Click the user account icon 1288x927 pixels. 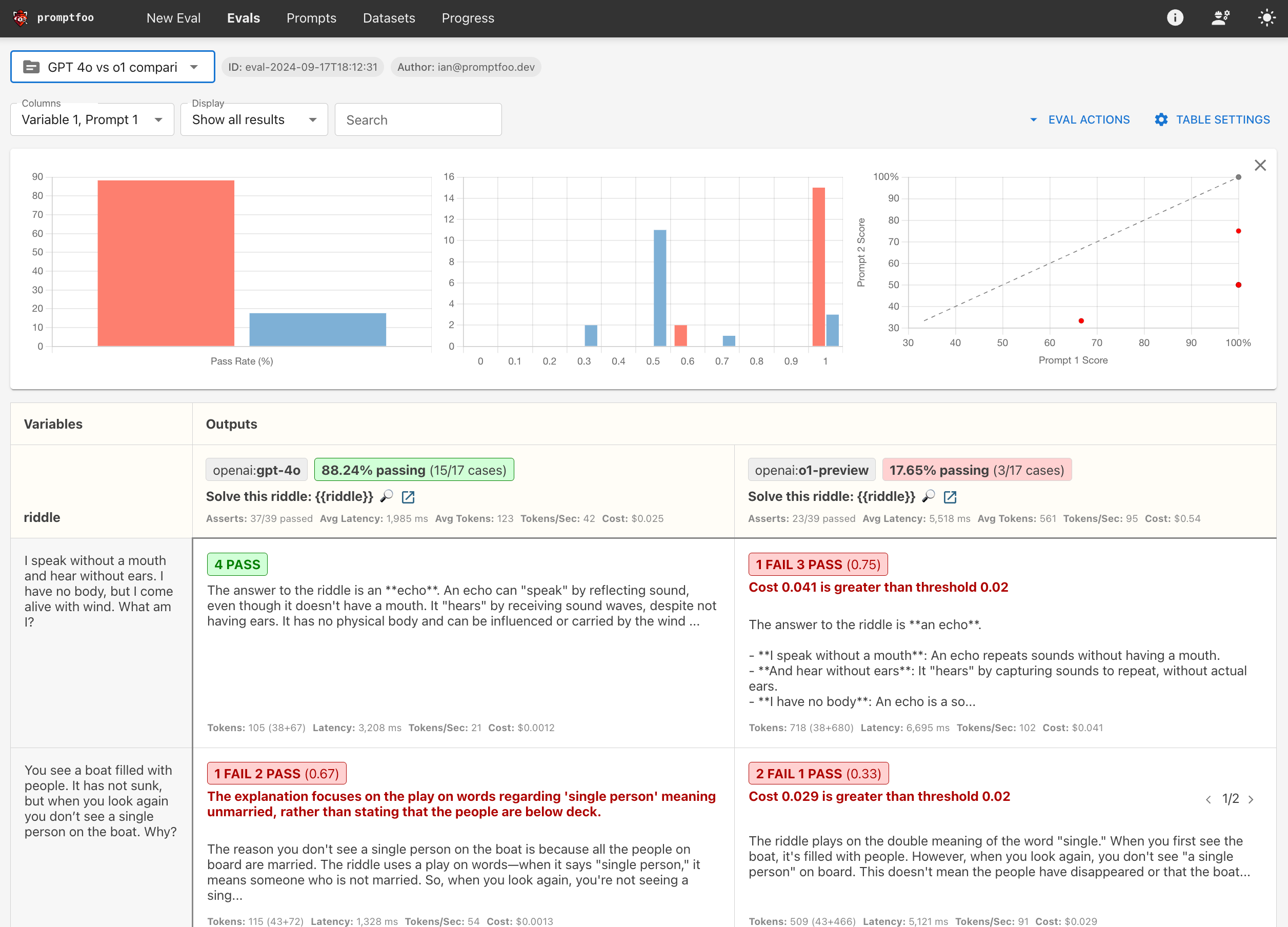tap(1220, 18)
